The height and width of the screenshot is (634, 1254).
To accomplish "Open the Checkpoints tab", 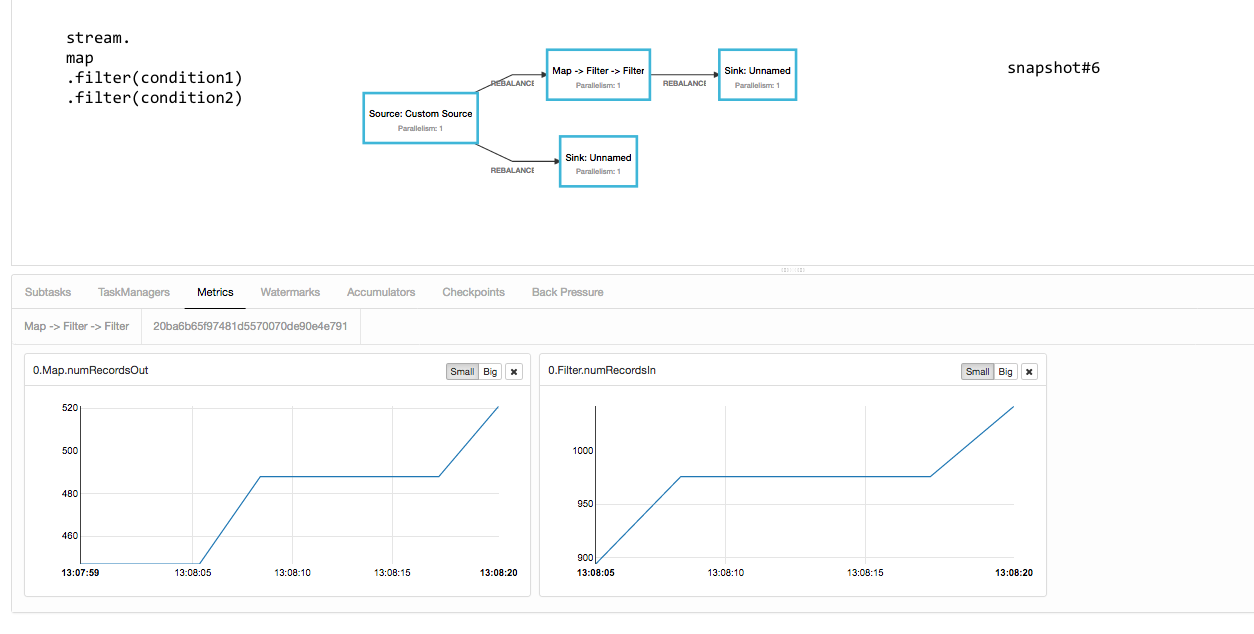I will tap(473, 292).
